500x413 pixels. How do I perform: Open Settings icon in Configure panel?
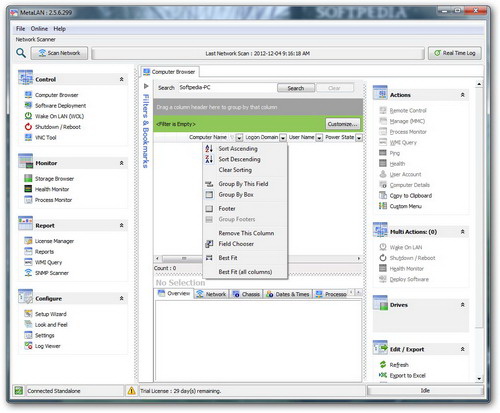coord(28,335)
